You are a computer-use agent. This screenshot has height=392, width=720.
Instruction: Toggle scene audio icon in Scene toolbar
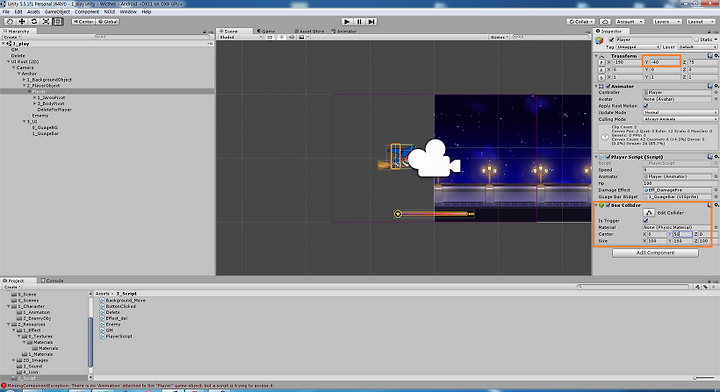click(x=291, y=37)
